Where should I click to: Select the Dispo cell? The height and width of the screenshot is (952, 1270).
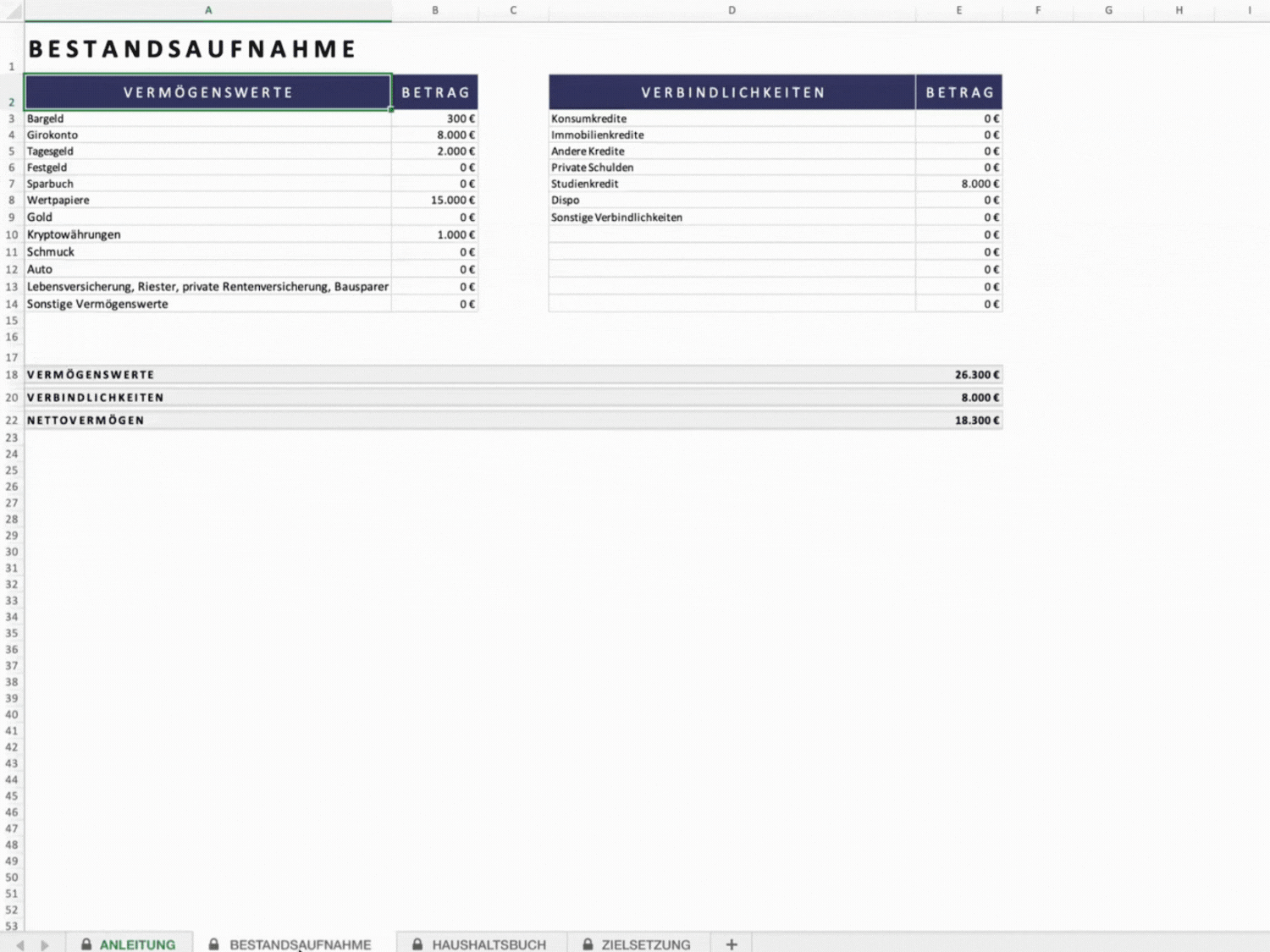732,200
